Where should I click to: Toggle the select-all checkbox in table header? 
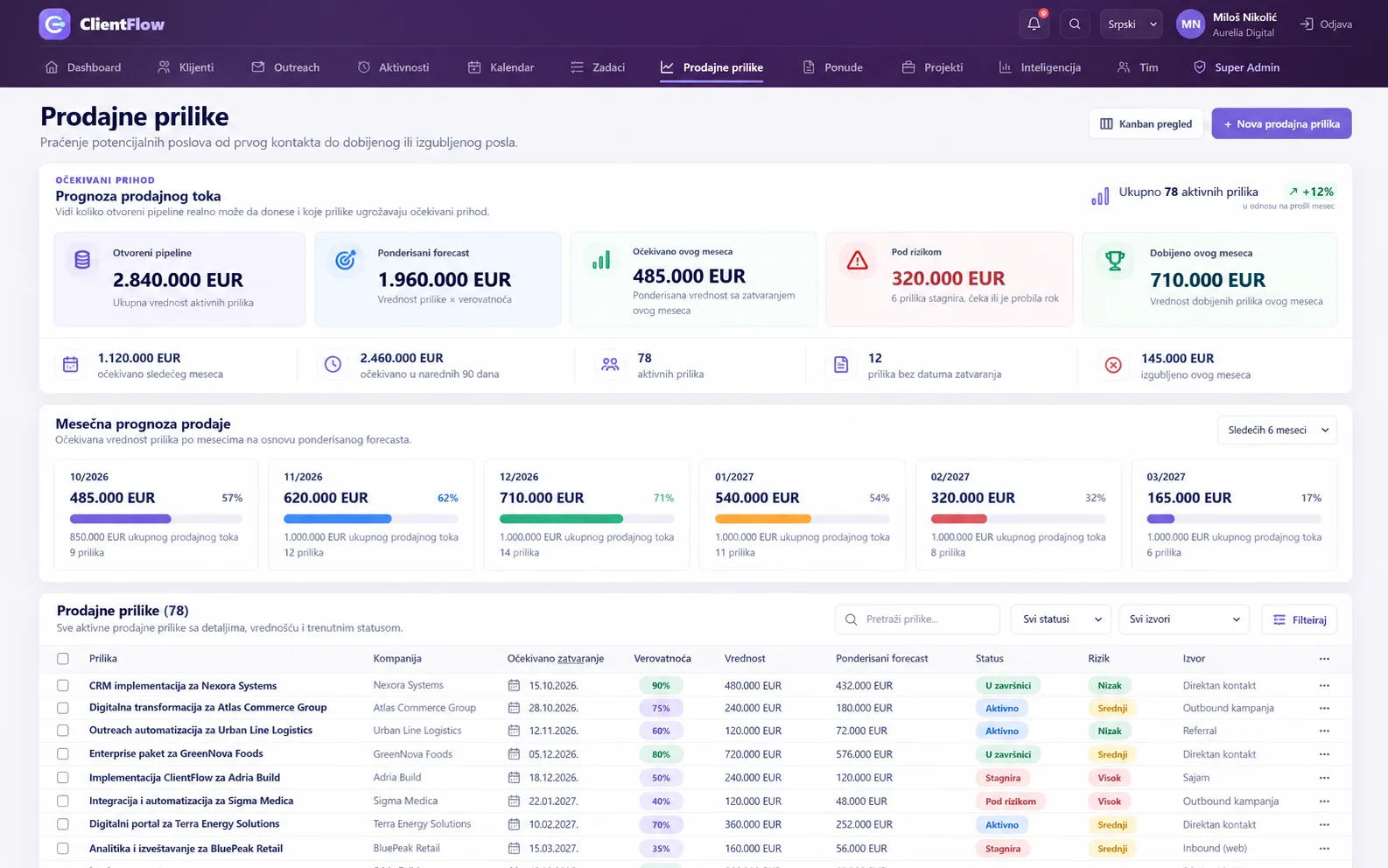(62, 659)
